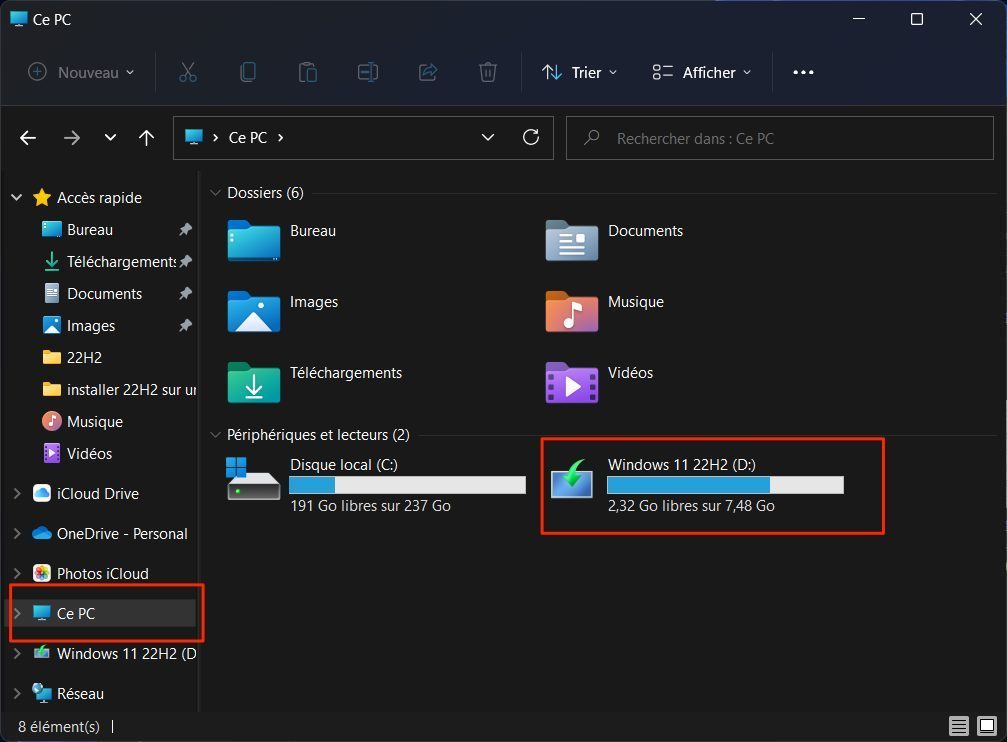Select Windows 11 22H2 (D:) in sidebar
1007x742 pixels.
126,653
